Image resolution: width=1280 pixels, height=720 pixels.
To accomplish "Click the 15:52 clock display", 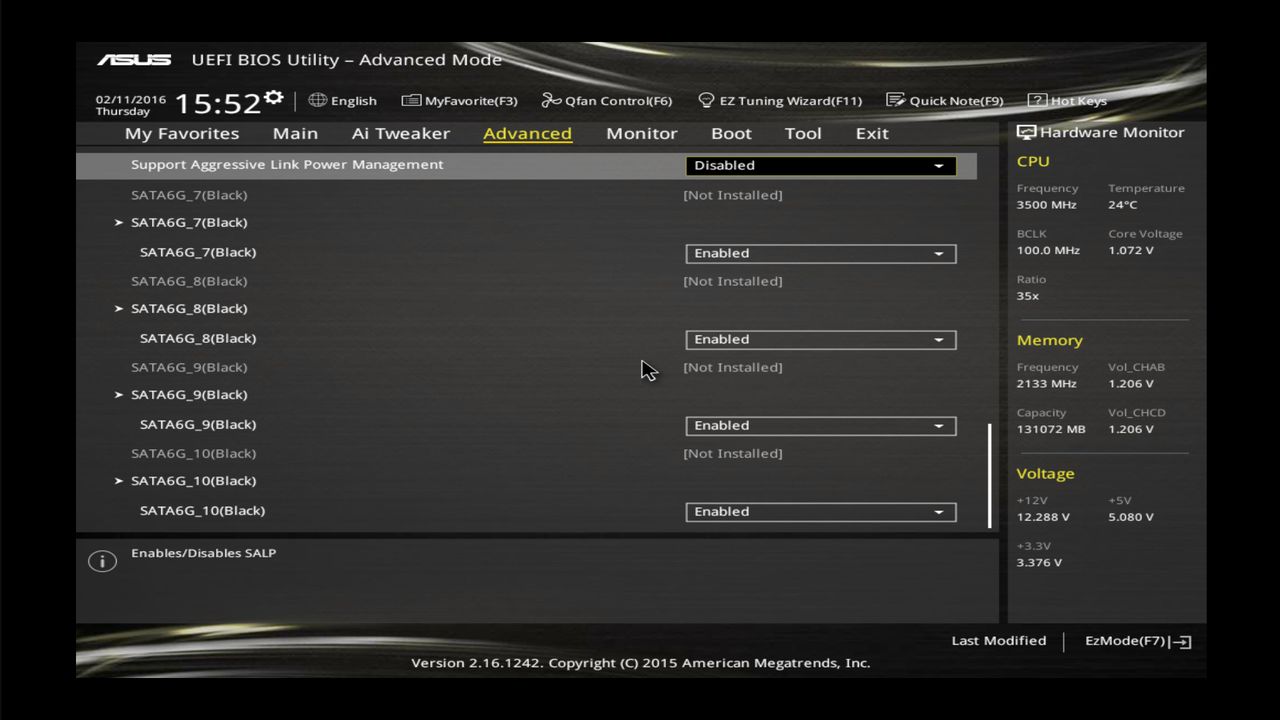I will tap(217, 103).
